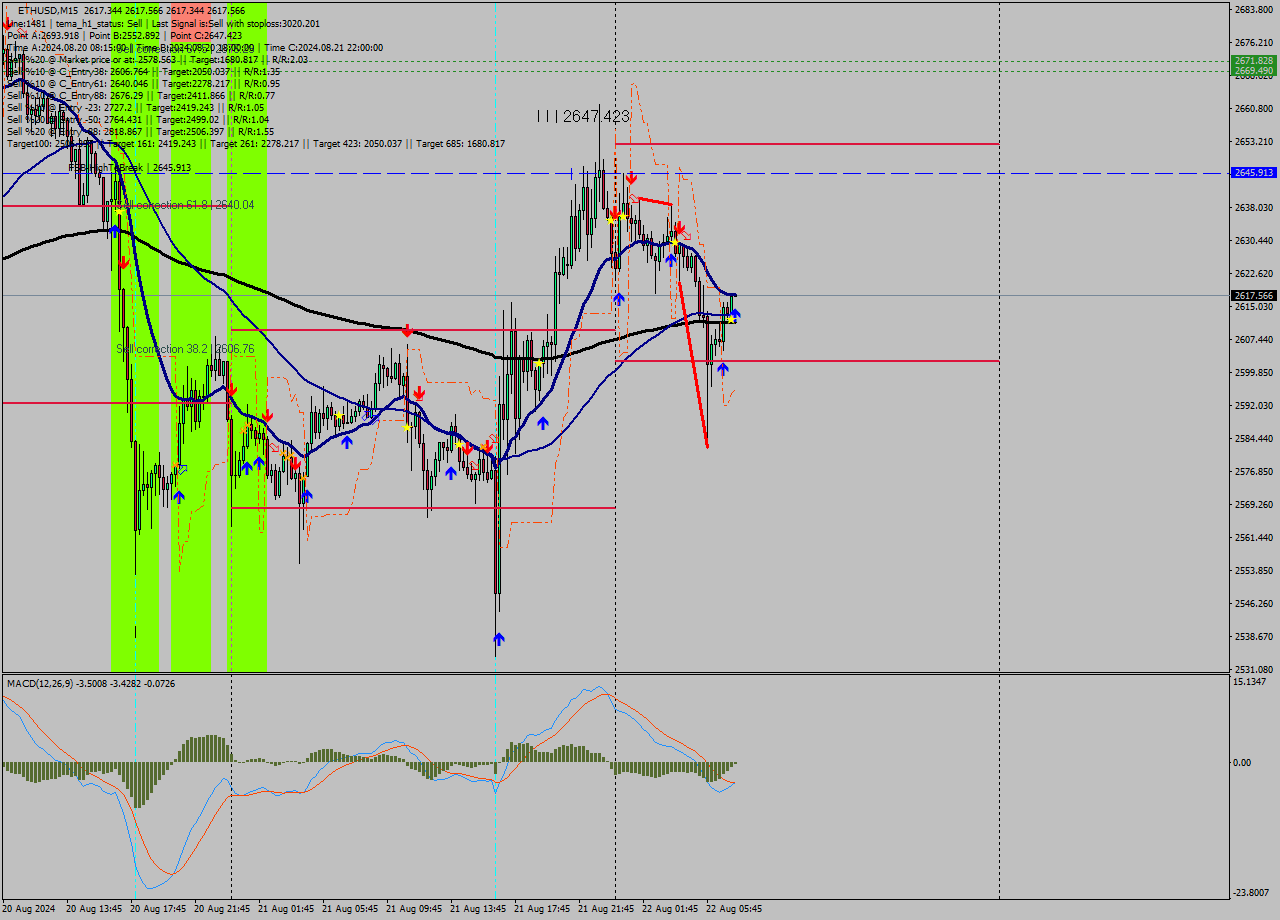Screen dimensions: 1280x920
Task: Click the 2531.080 price axis label
Action: click(1254, 669)
